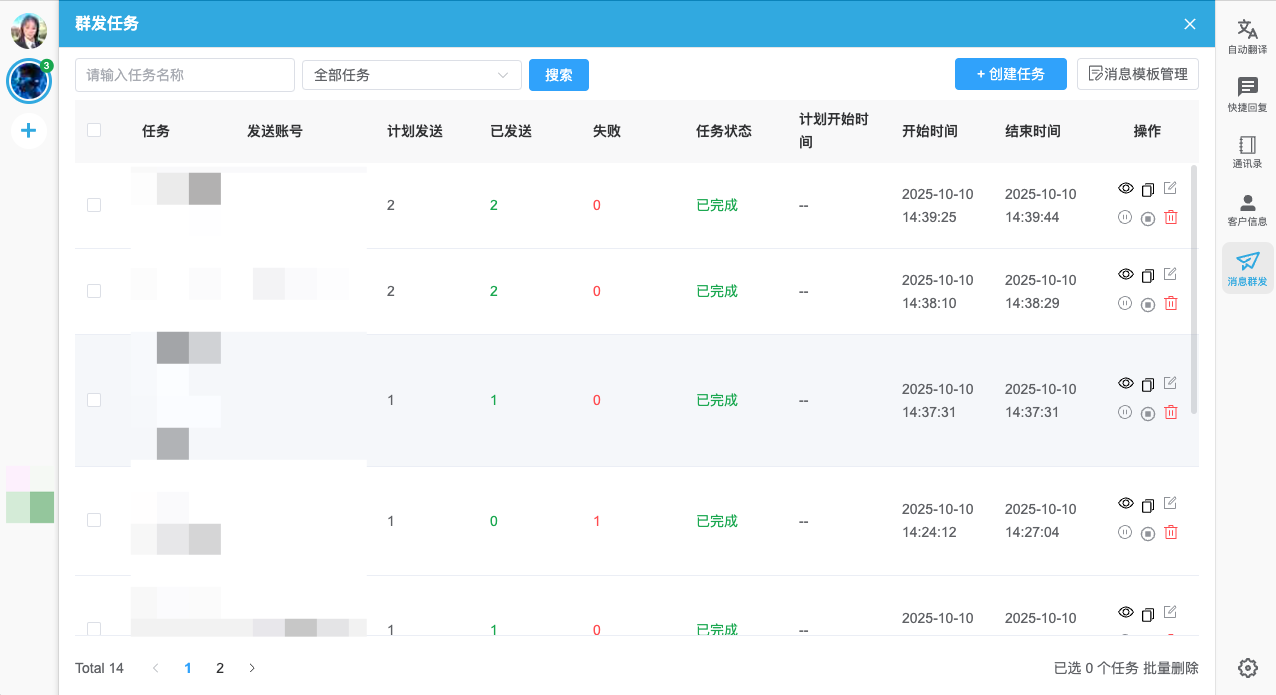Click the 创建任务 button

[1010, 74]
